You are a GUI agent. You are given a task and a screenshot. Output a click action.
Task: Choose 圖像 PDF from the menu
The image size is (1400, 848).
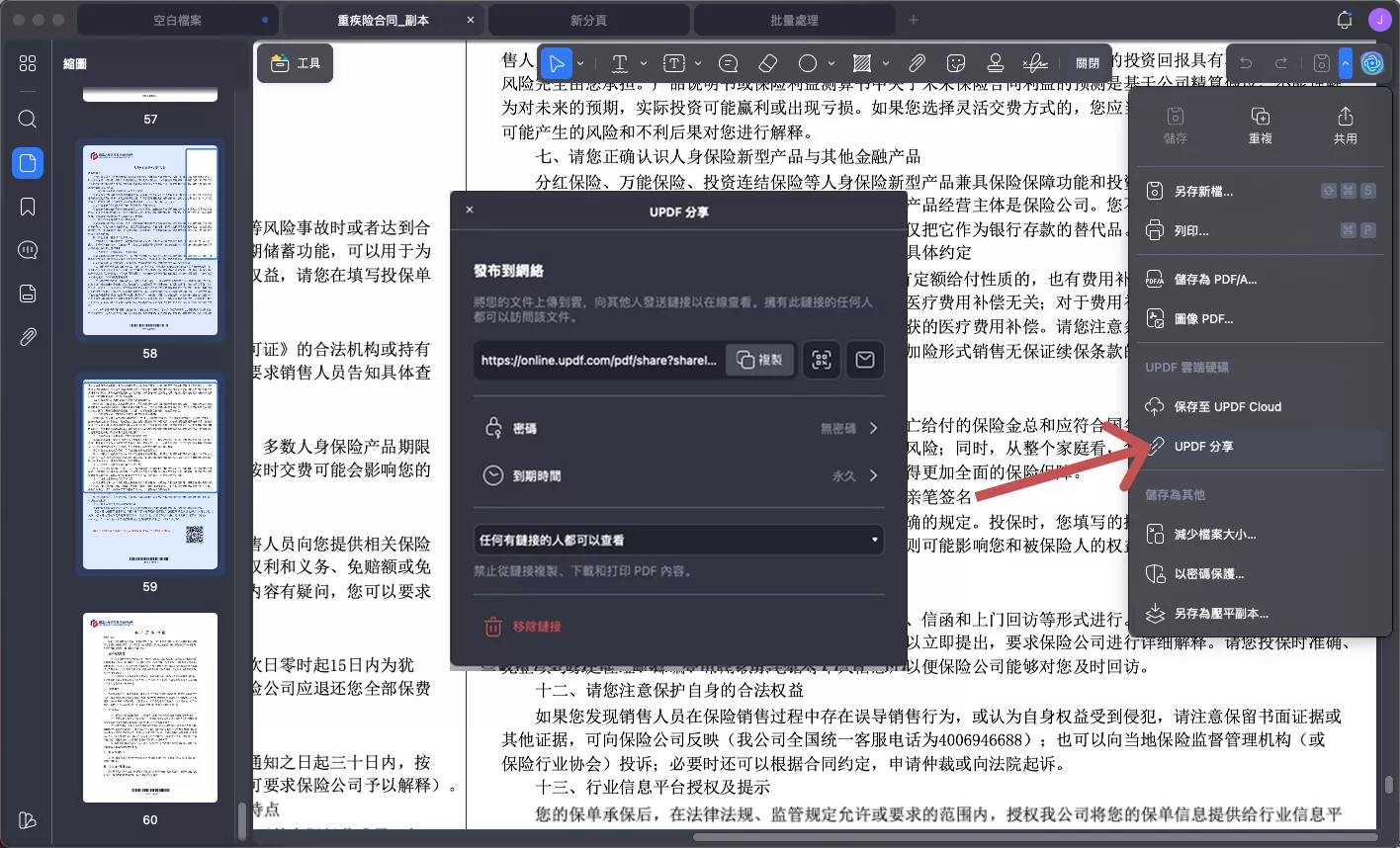pos(1261,318)
